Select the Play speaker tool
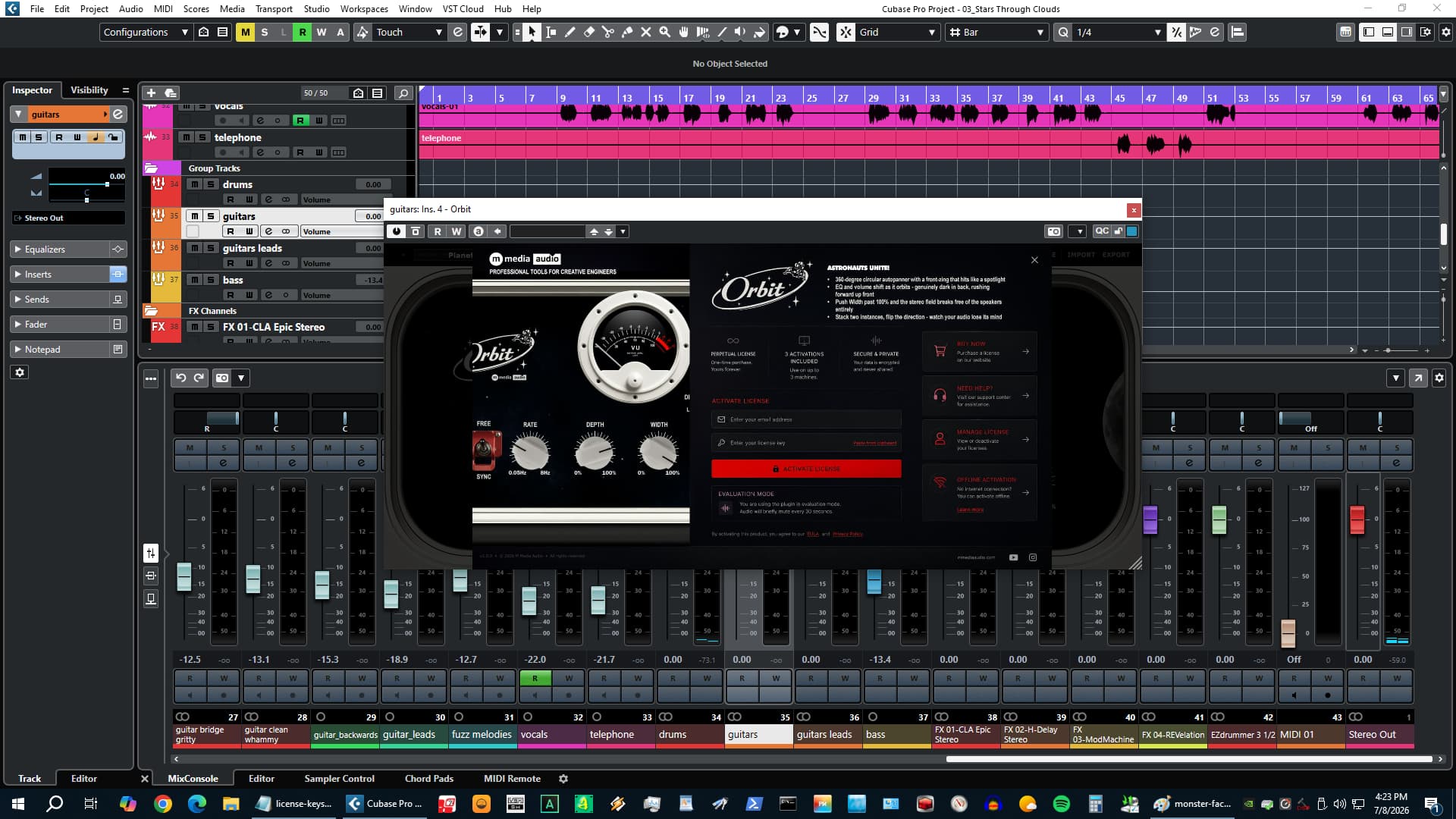 click(740, 32)
